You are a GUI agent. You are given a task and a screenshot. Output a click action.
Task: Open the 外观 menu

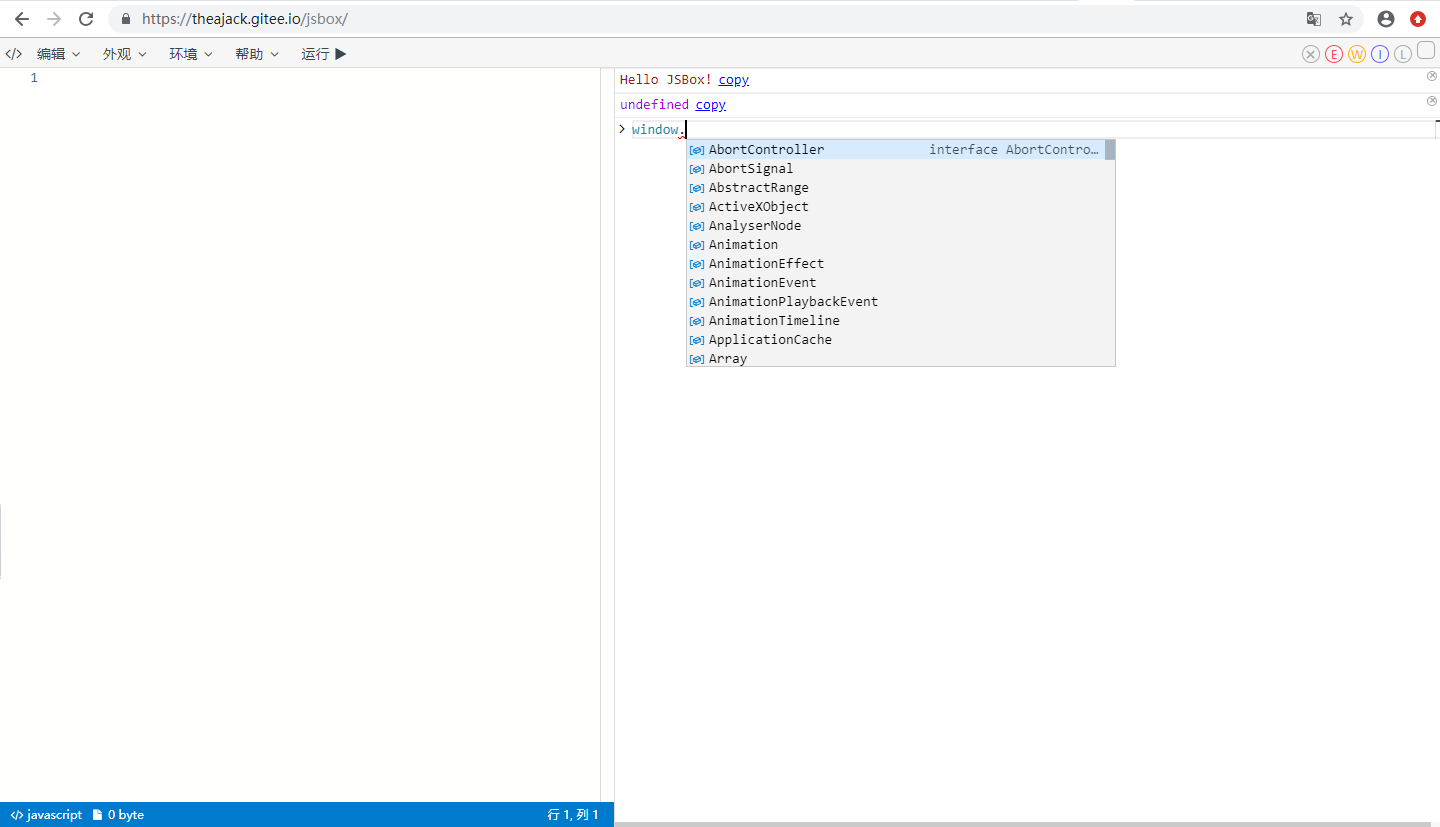coord(125,54)
